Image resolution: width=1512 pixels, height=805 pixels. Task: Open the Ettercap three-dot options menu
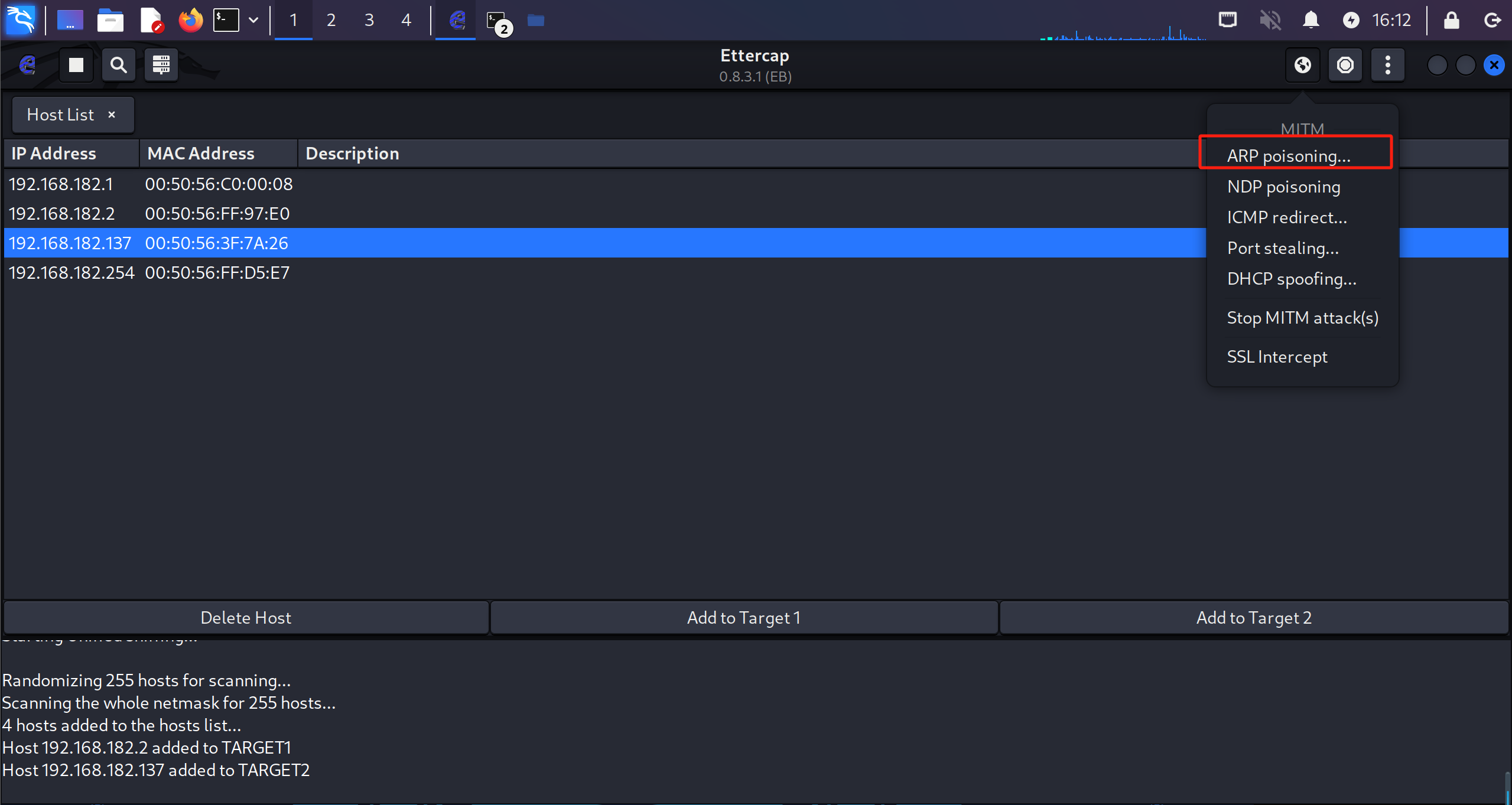coord(1388,65)
